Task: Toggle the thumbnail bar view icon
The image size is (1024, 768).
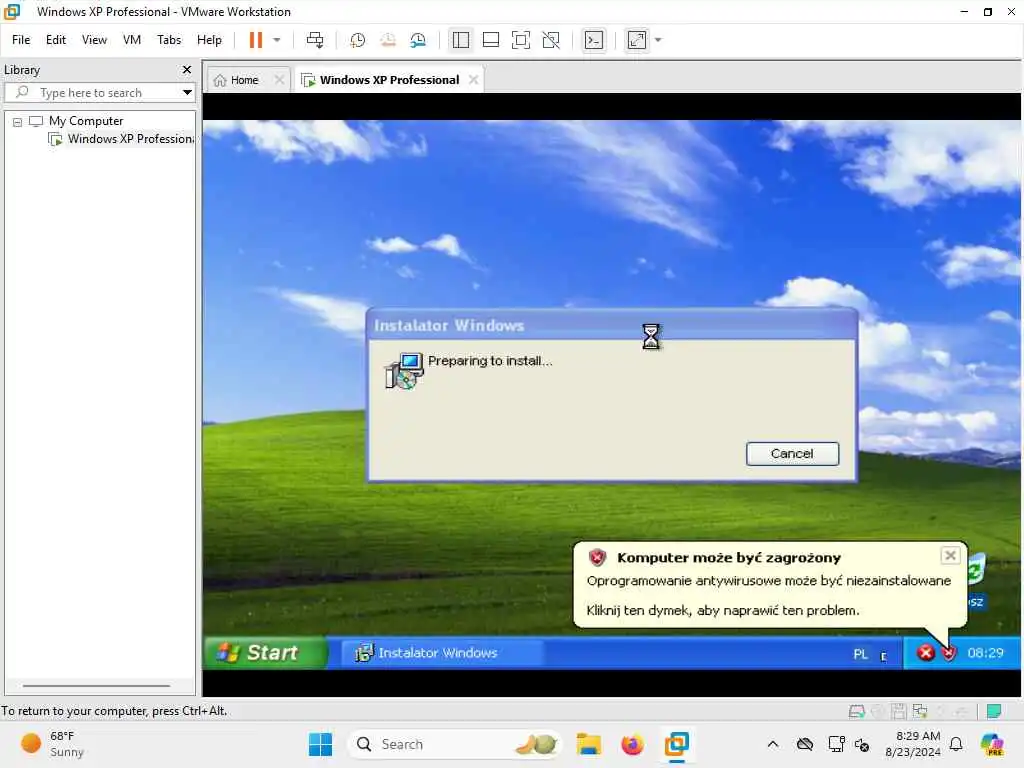Action: 490,40
